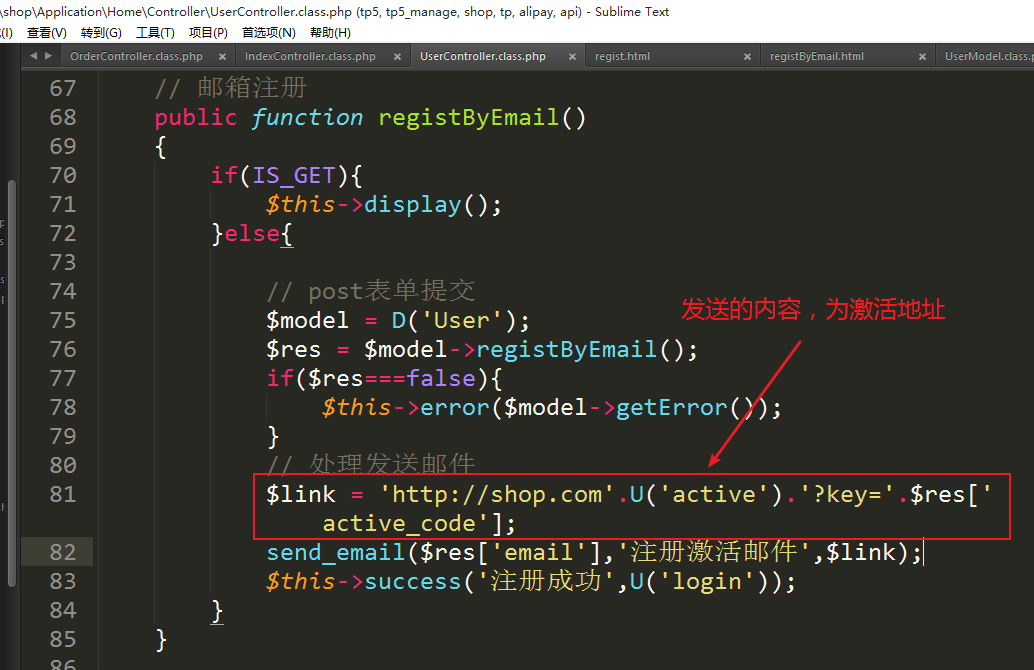Close the registByEmail.html tab

point(921,57)
